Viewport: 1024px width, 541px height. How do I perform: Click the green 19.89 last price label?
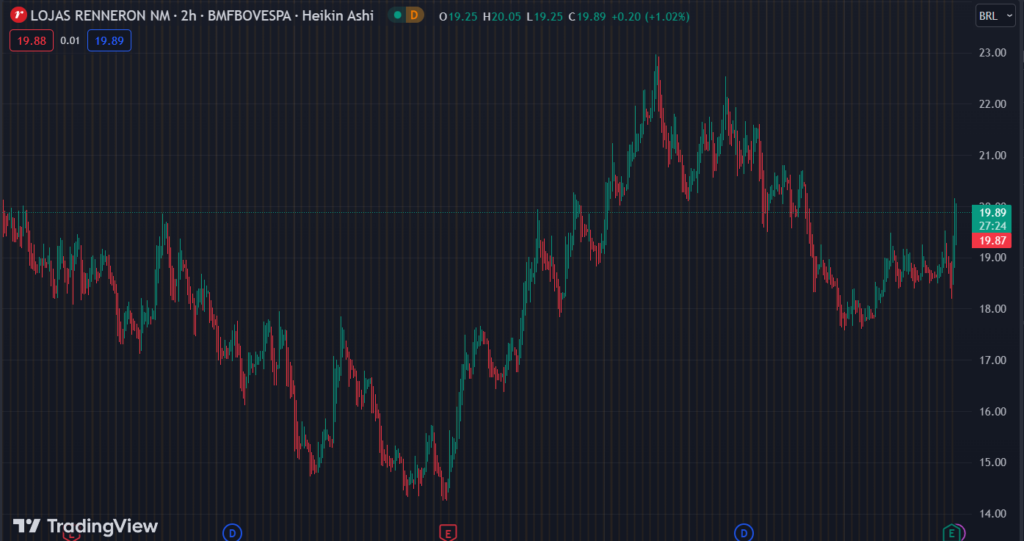[991, 212]
